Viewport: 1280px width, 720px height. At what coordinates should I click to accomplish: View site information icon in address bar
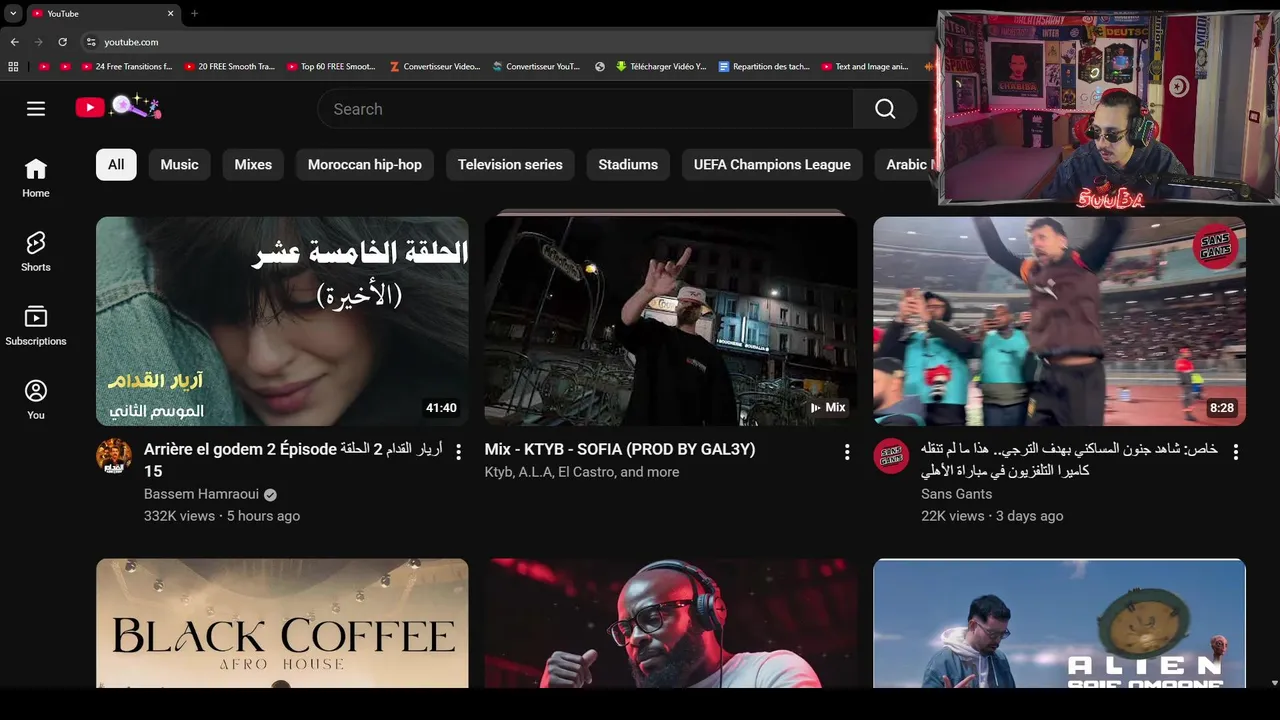coord(91,42)
